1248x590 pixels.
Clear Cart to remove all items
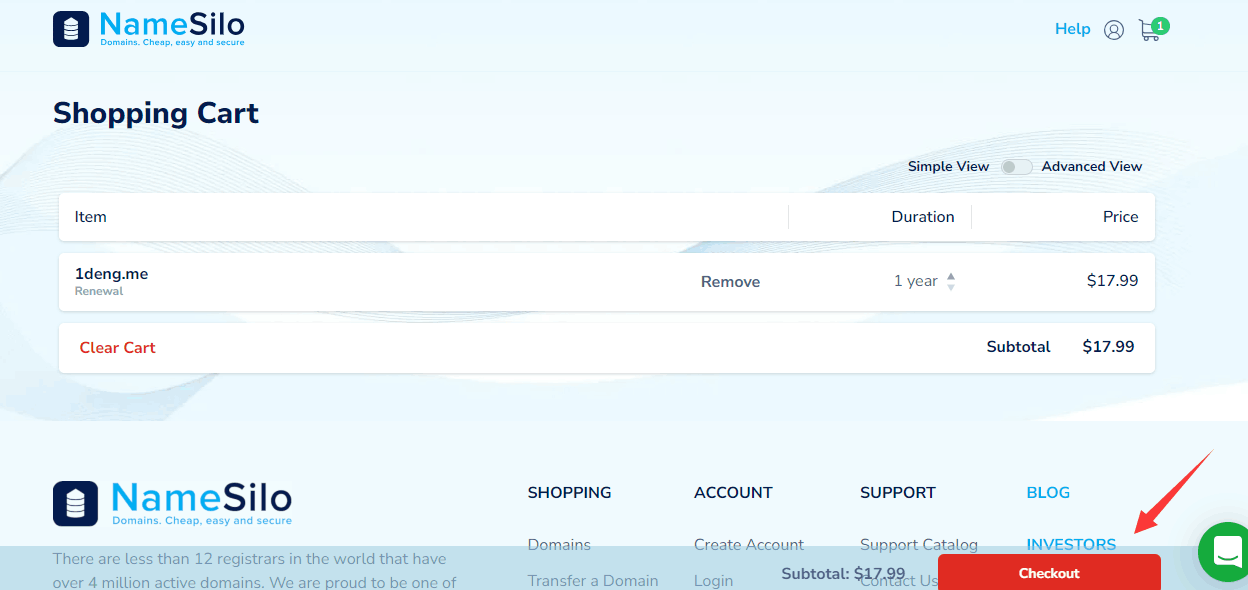click(x=117, y=347)
